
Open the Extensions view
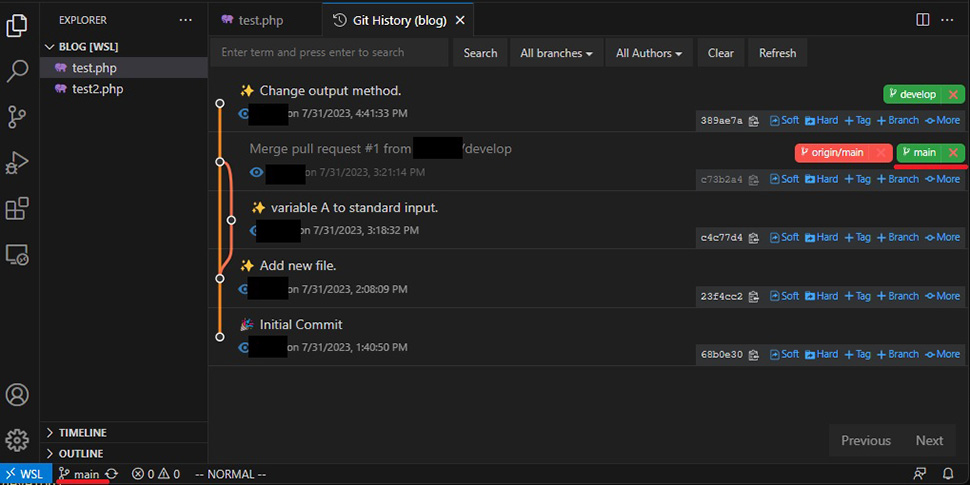pyautogui.click(x=17, y=208)
